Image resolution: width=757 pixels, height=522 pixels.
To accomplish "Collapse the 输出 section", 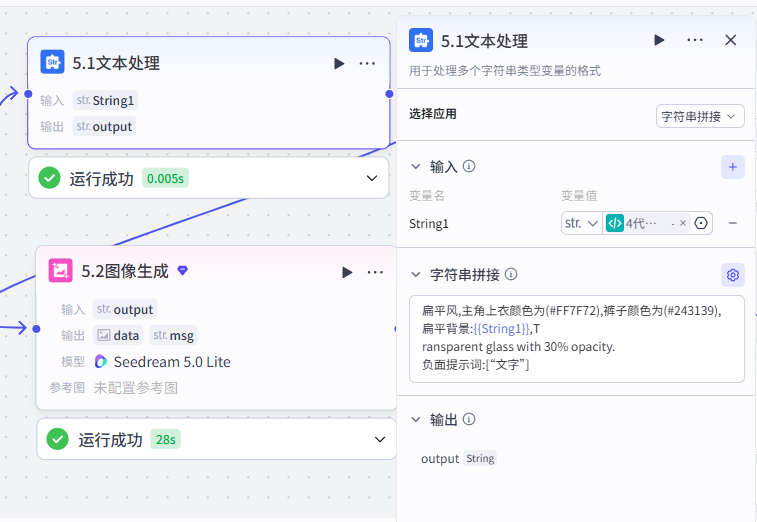I will (x=416, y=419).
